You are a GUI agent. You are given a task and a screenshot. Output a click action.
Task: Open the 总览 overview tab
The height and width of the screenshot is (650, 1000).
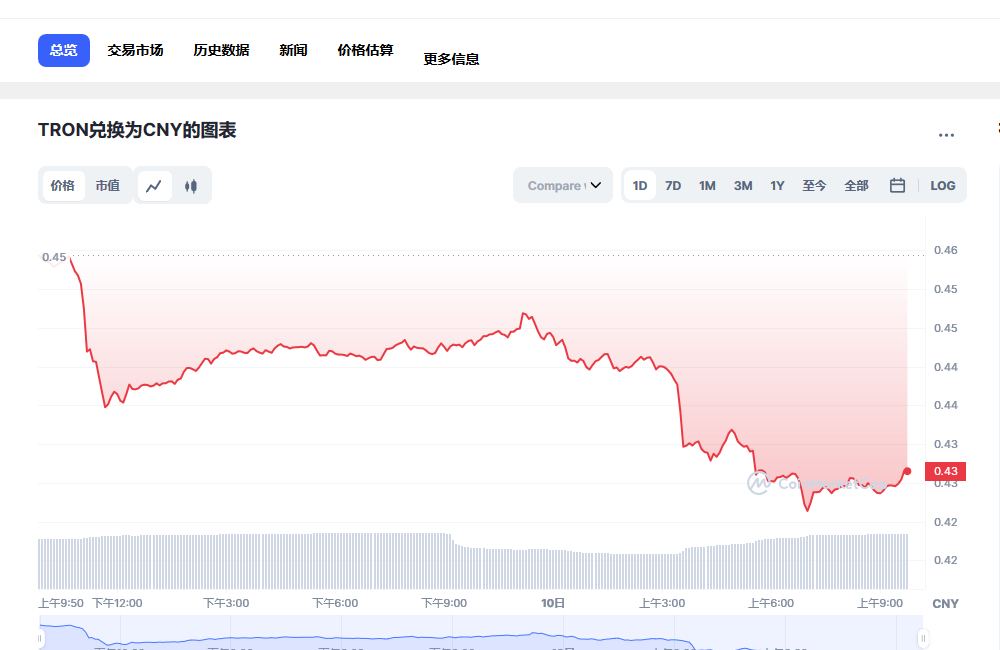pyautogui.click(x=64, y=50)
